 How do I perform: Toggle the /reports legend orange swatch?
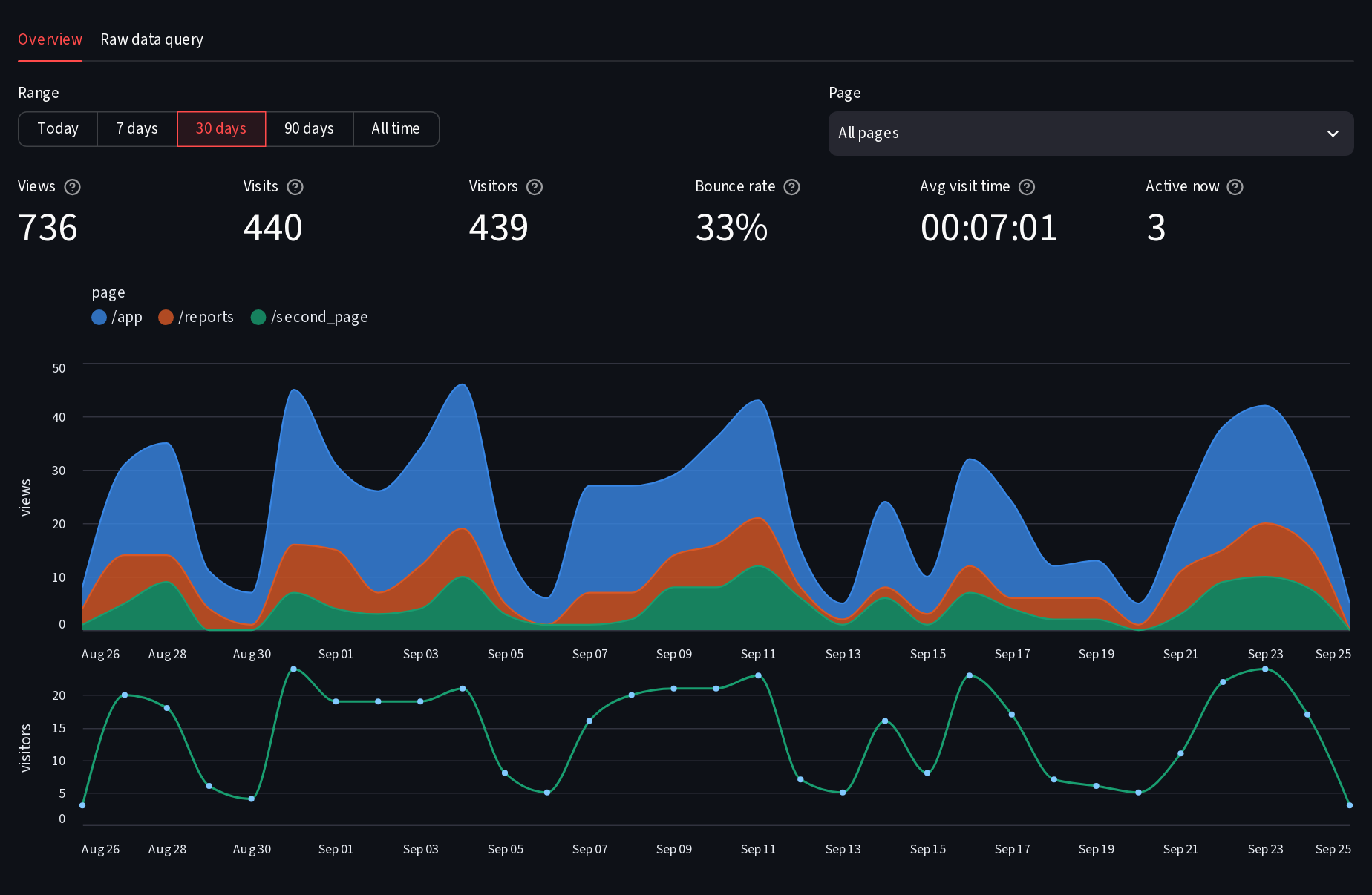(x=166, y=318)
